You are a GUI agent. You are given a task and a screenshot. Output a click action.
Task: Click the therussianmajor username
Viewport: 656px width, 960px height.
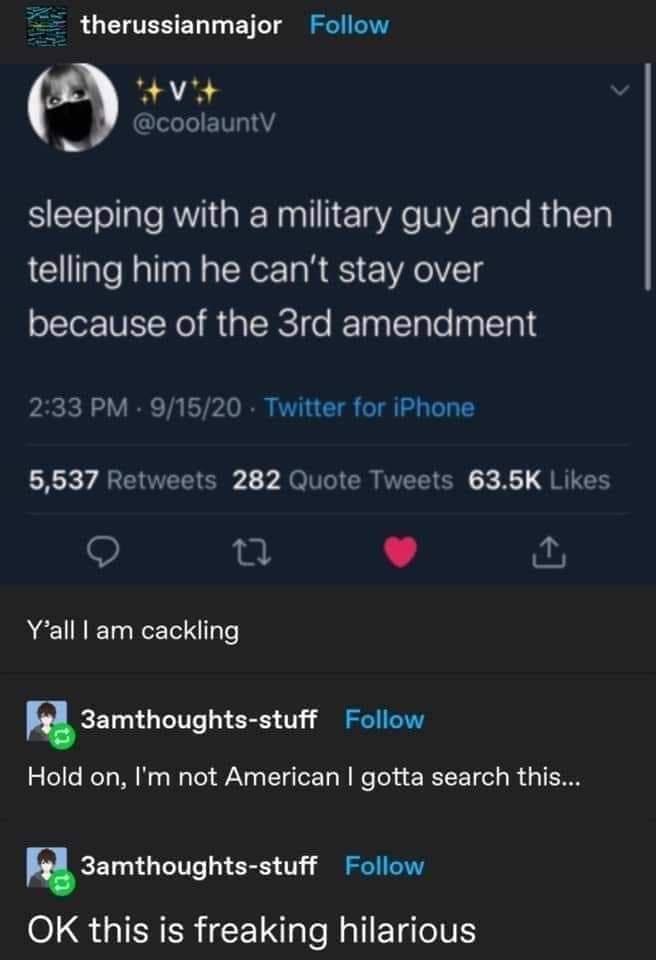coord(181,25)
